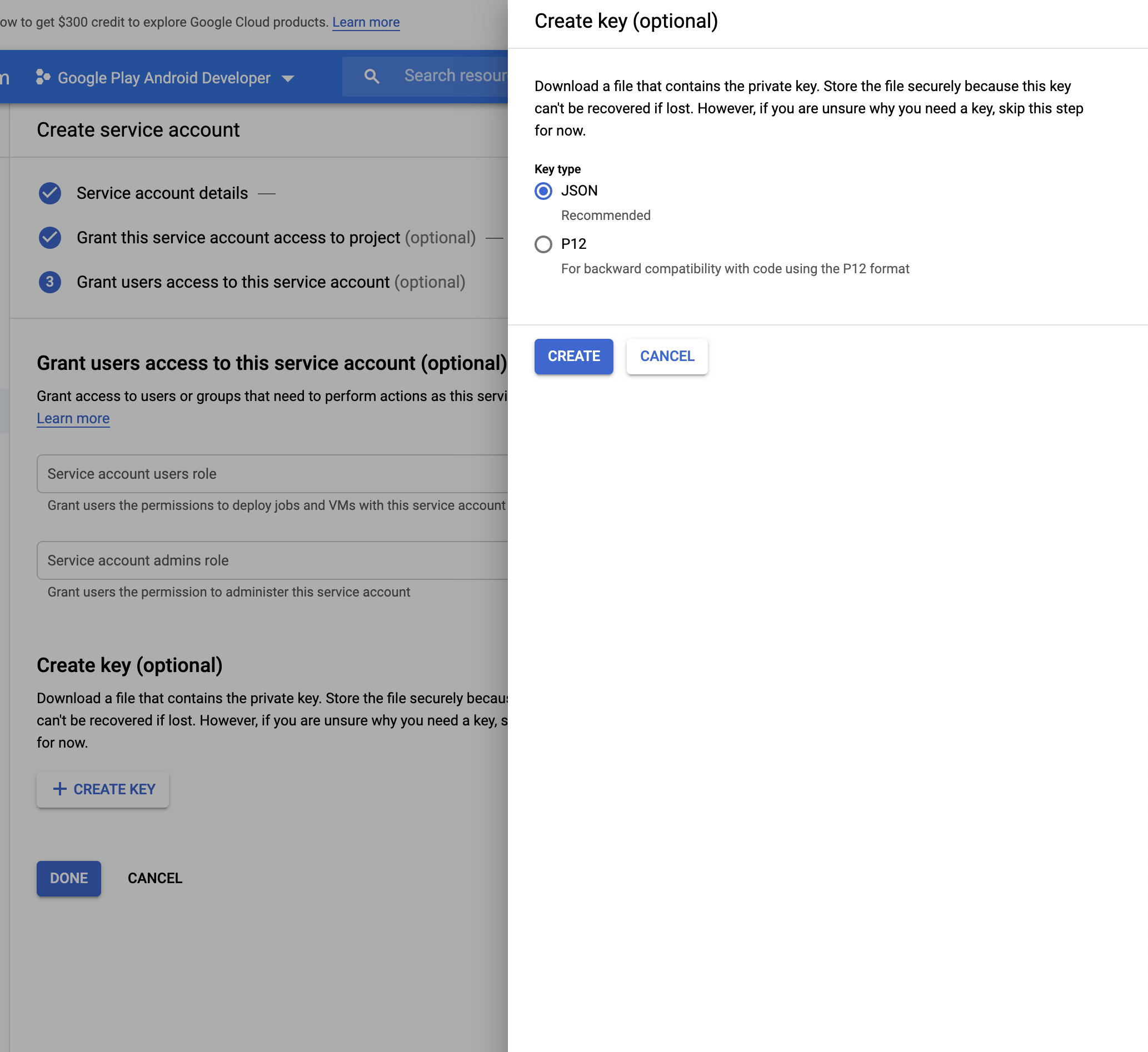This screenshot has height=1052, width=1148.
Task: Click CANCEL next to DONE
Action: click(155, 878)
